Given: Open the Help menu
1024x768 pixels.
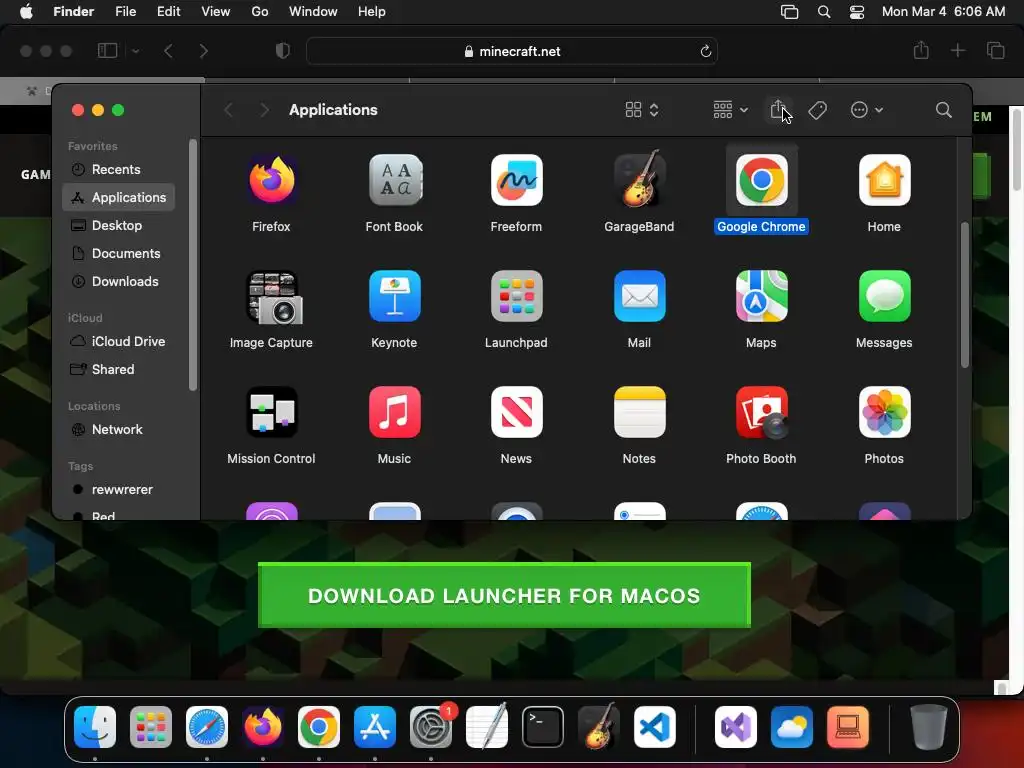Looking at the screenshot, I should pos(372,12).
